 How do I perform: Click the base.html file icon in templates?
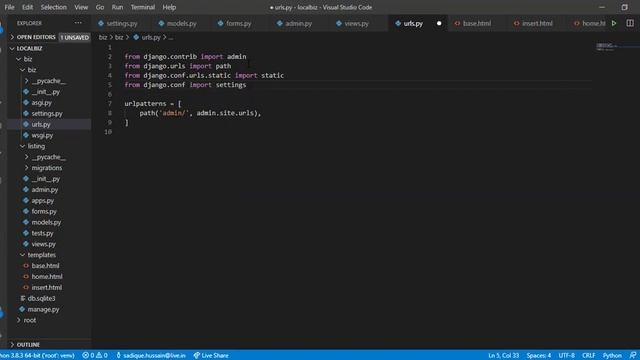pyautogui.click(x=26, y=266)
